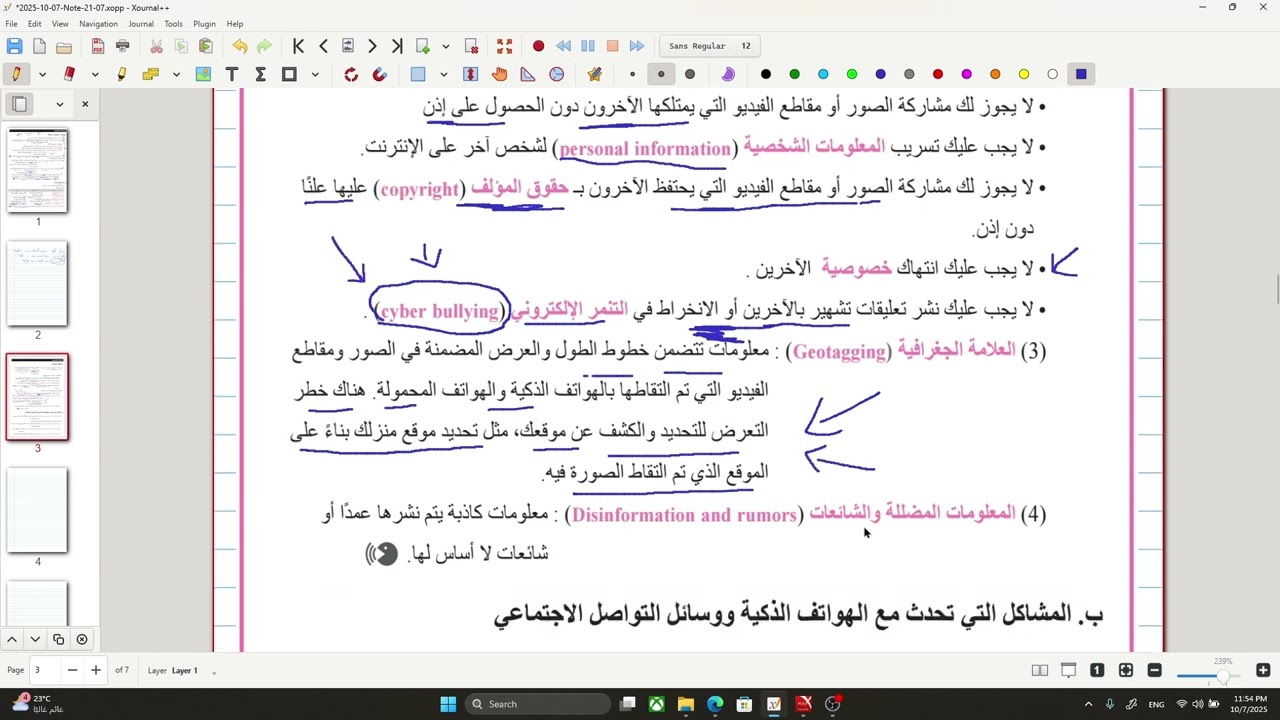Open a file using the folder icon
The width and height of the screenshot is (1280, 720).
[64, 46]
